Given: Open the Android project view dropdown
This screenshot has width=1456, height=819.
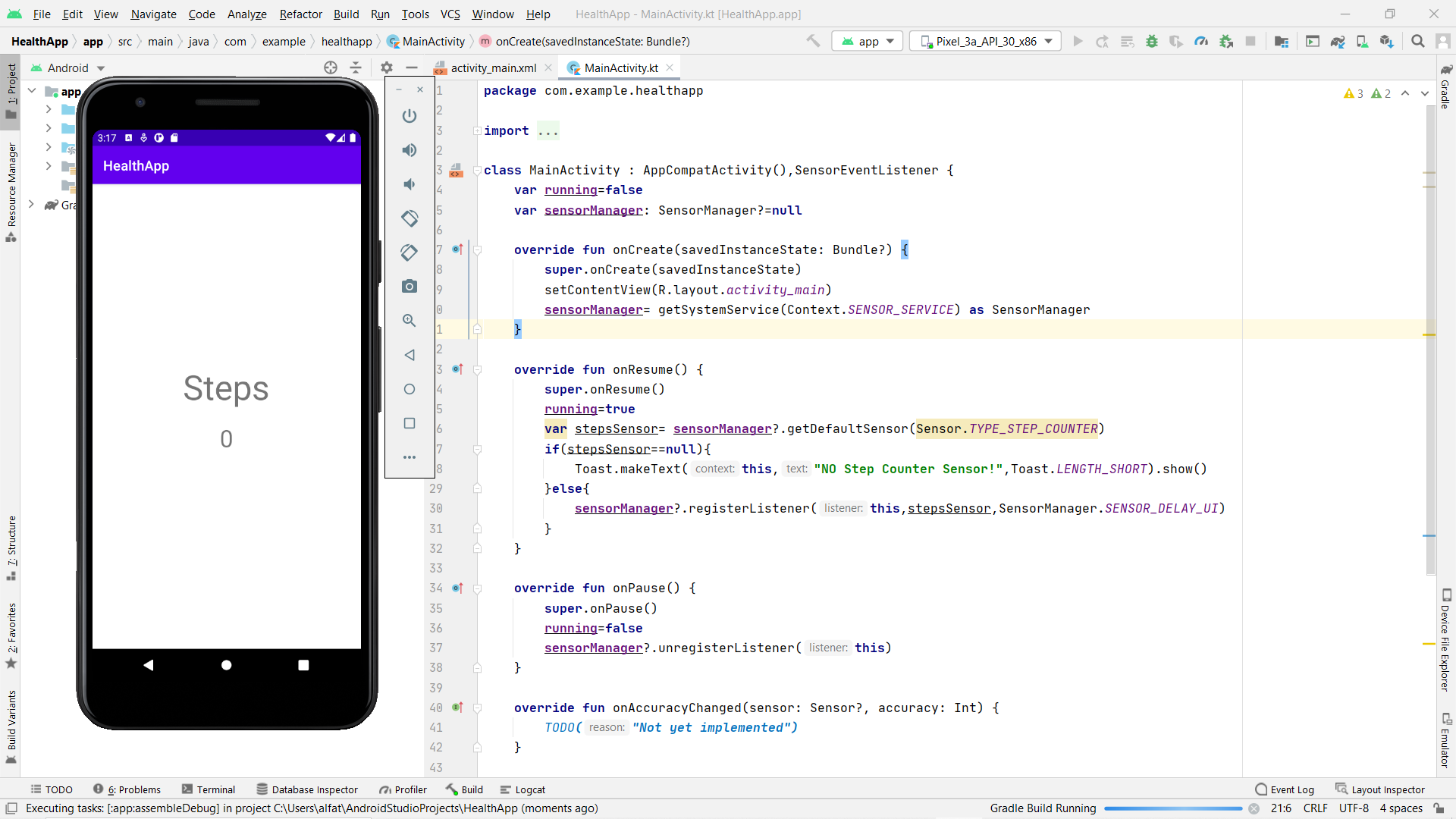Looking at the screenshot, I should (x=68, y=68).
